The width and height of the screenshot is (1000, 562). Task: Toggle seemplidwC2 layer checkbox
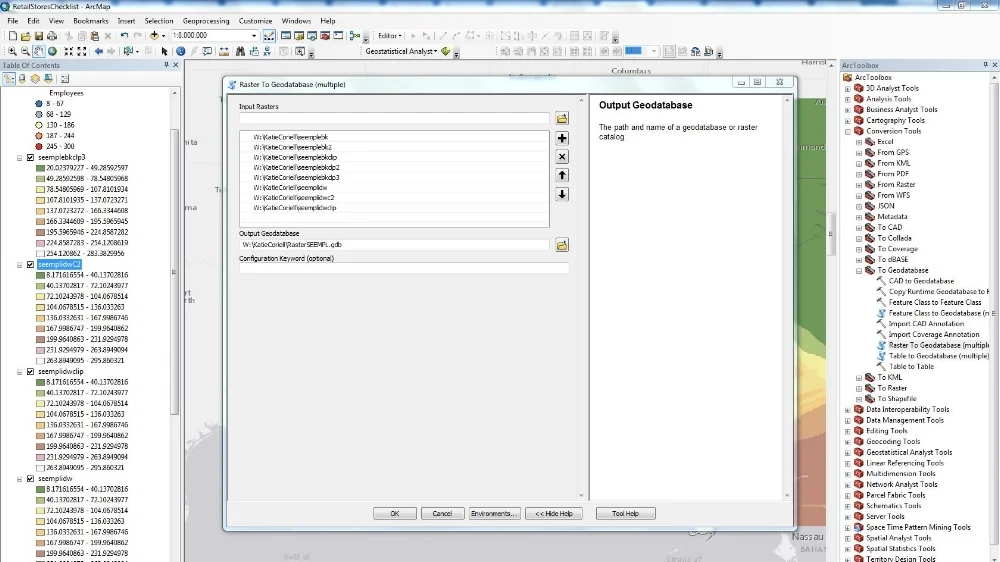(x=30, y=265)
